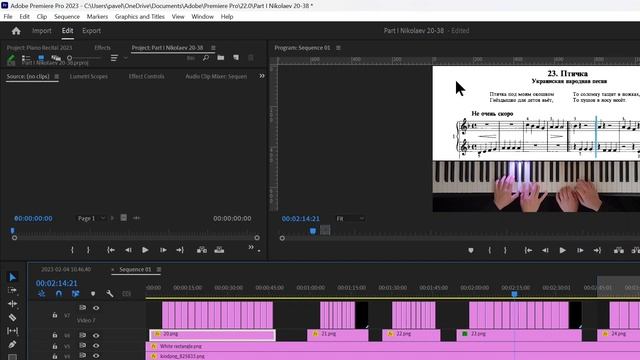The width and height of the screenshot is (640, 360).
Task: Open Program monitor zoom level Fit dropdown
Action: pos(350,219)
